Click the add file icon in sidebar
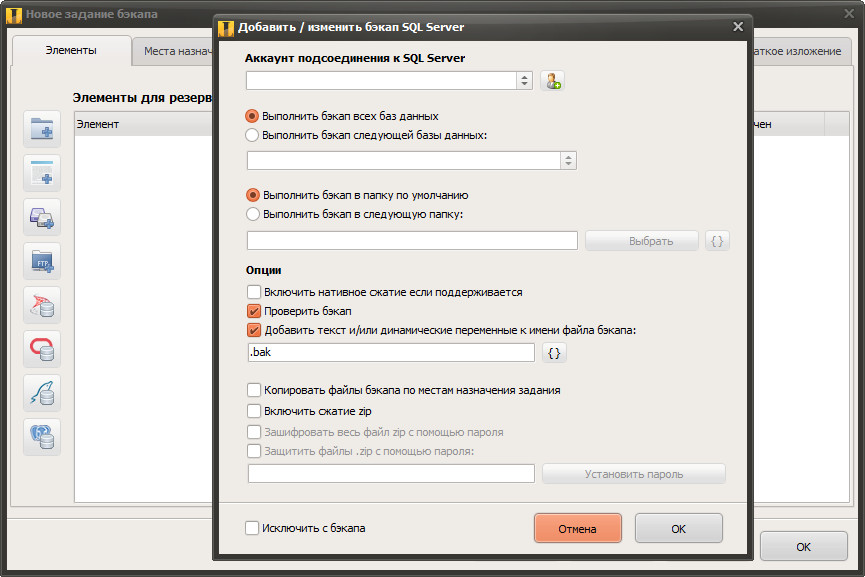This screenshot has width=865, height=577. pyautogui.click(x=42, y=173)
